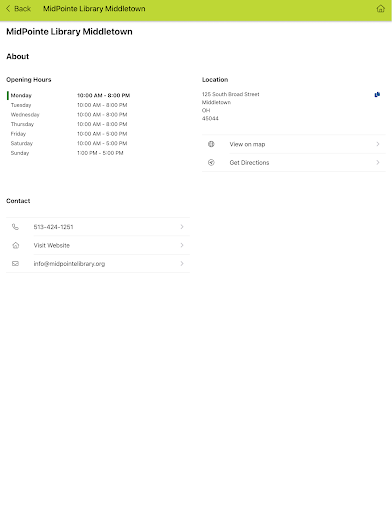The height and width of the screenshot is (512, 392).
Task: Open the email row chevron
Action: tap(182, 263)
